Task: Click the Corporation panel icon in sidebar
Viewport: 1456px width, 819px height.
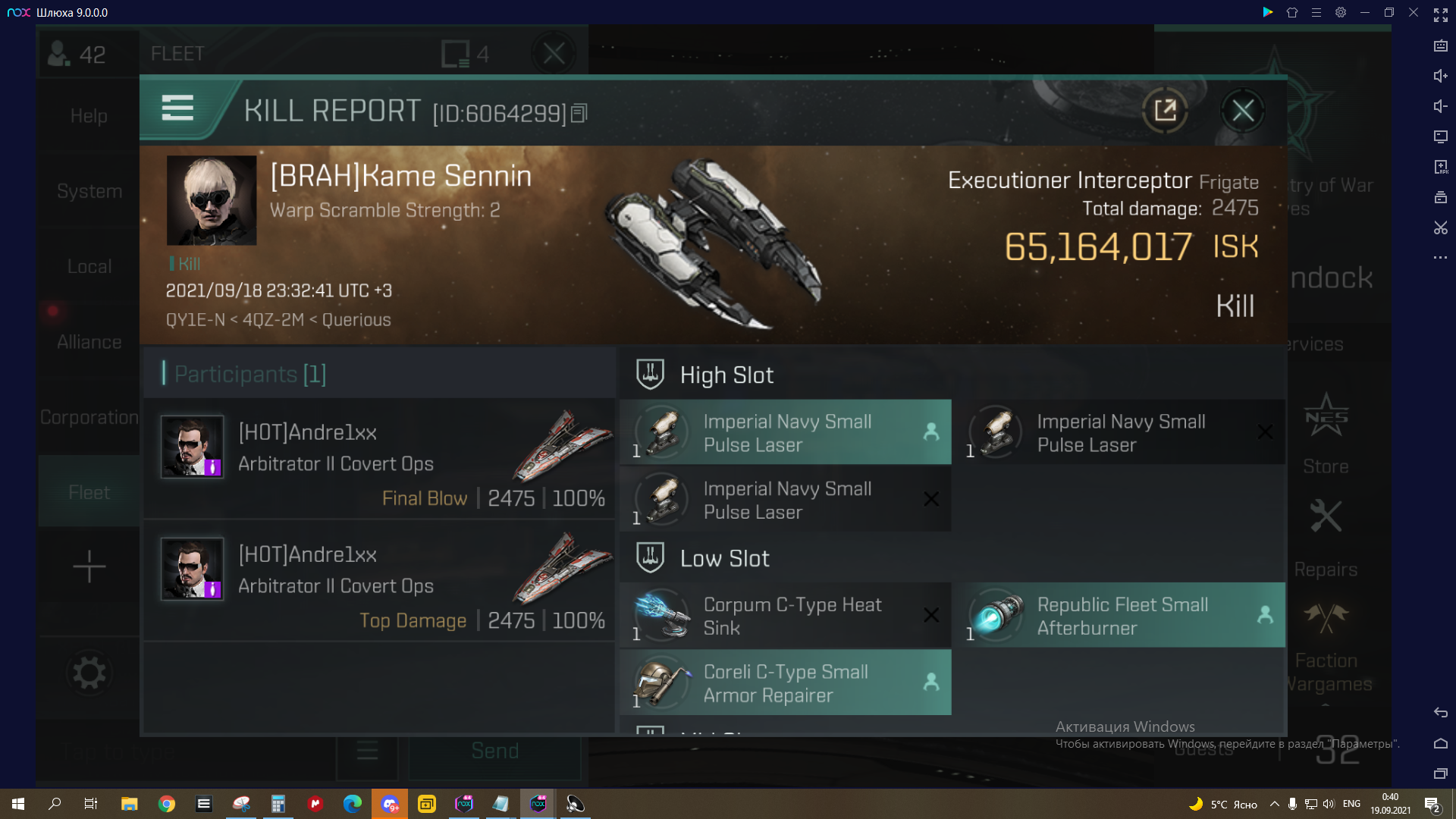Action: 89,418
